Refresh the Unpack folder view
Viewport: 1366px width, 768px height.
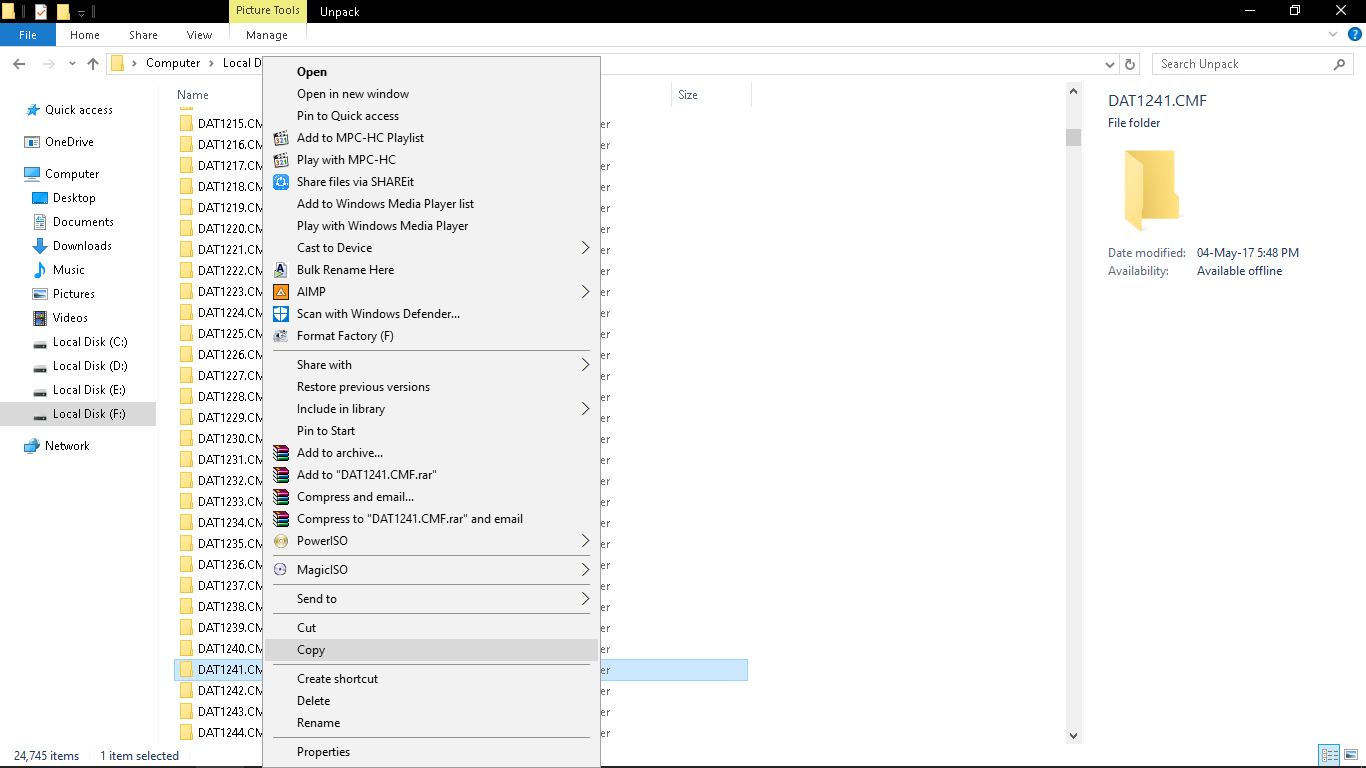click(1130, 64)
